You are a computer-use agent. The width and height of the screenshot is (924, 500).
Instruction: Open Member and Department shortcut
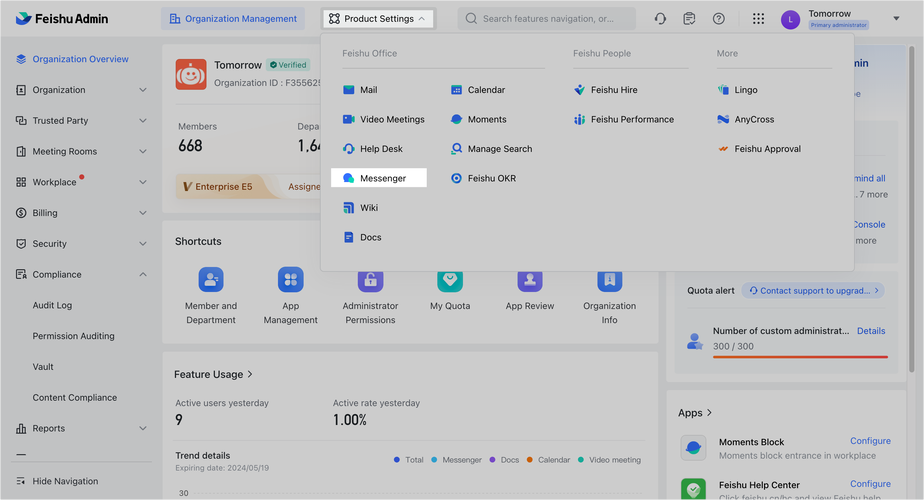click(x=211, y=297)
